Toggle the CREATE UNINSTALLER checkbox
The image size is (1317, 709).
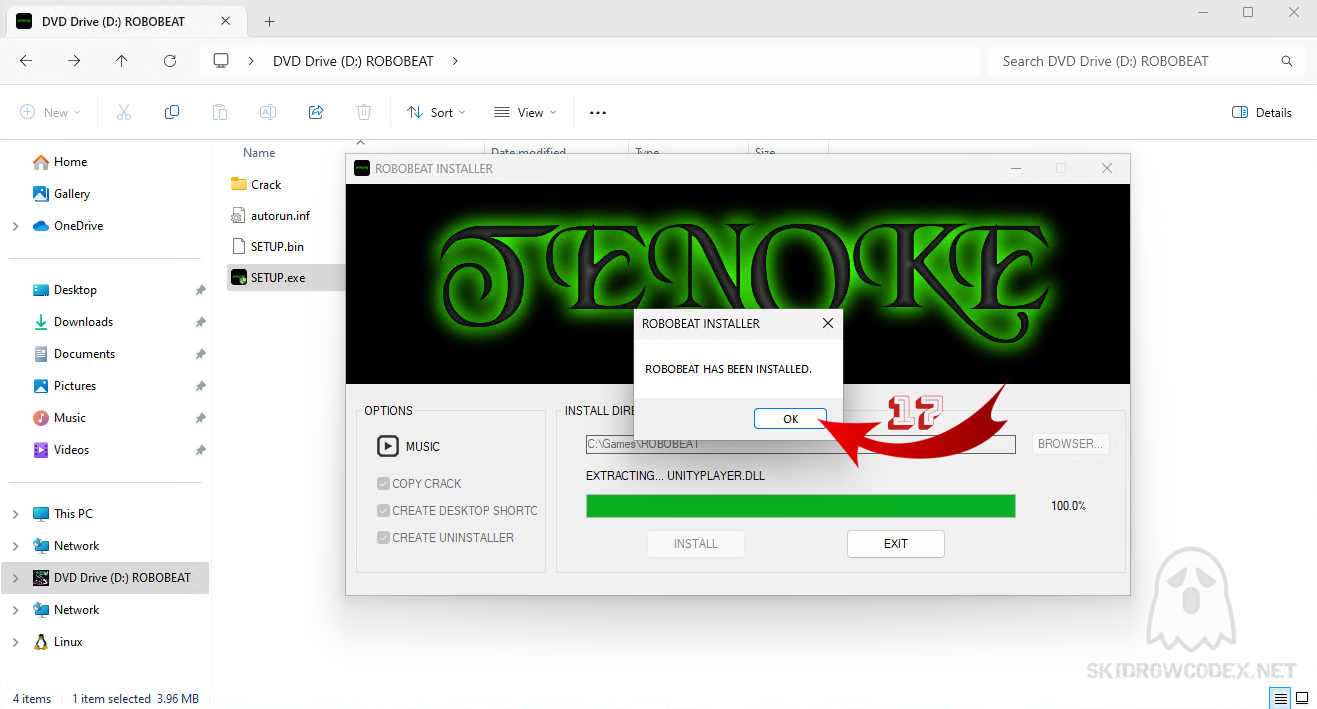383,538
